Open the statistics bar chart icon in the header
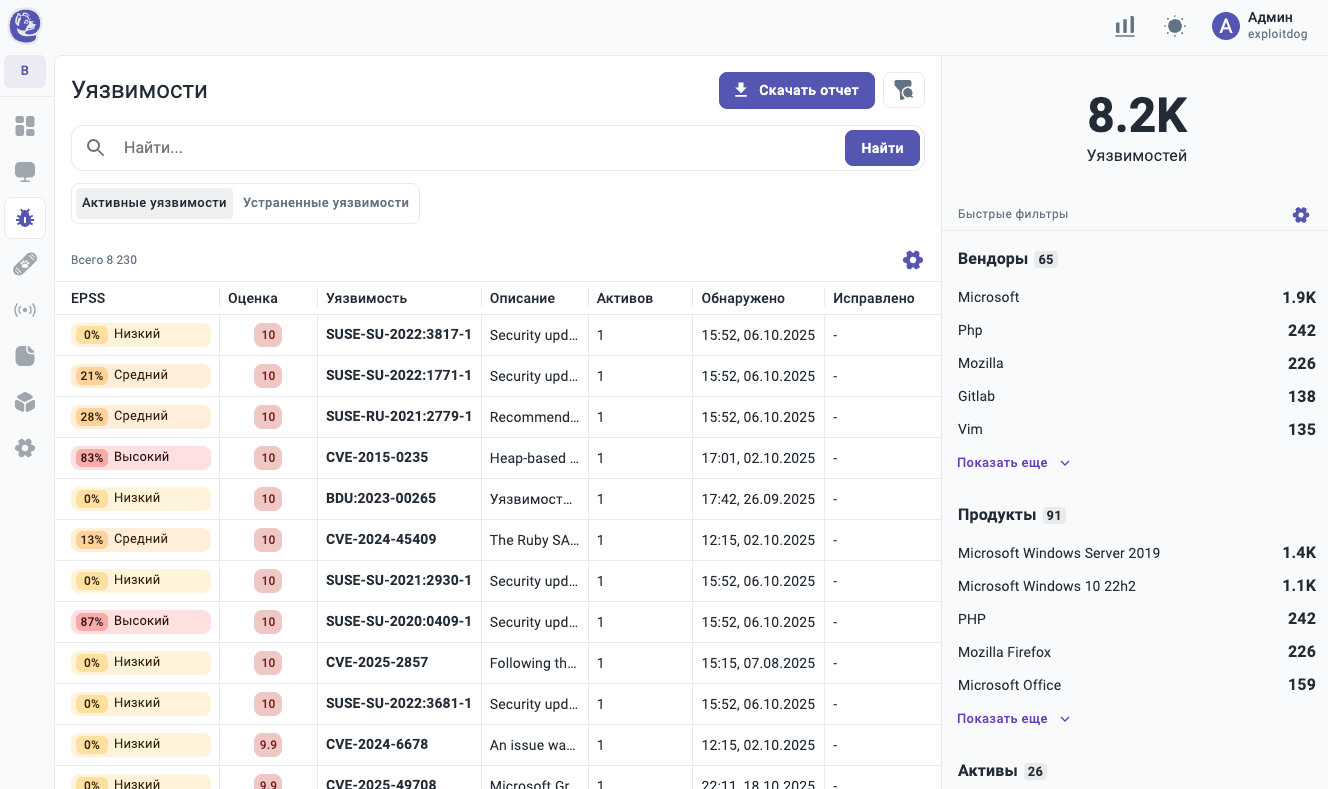This screenshot has width=1328, height=789. (x=1125, y=27)
